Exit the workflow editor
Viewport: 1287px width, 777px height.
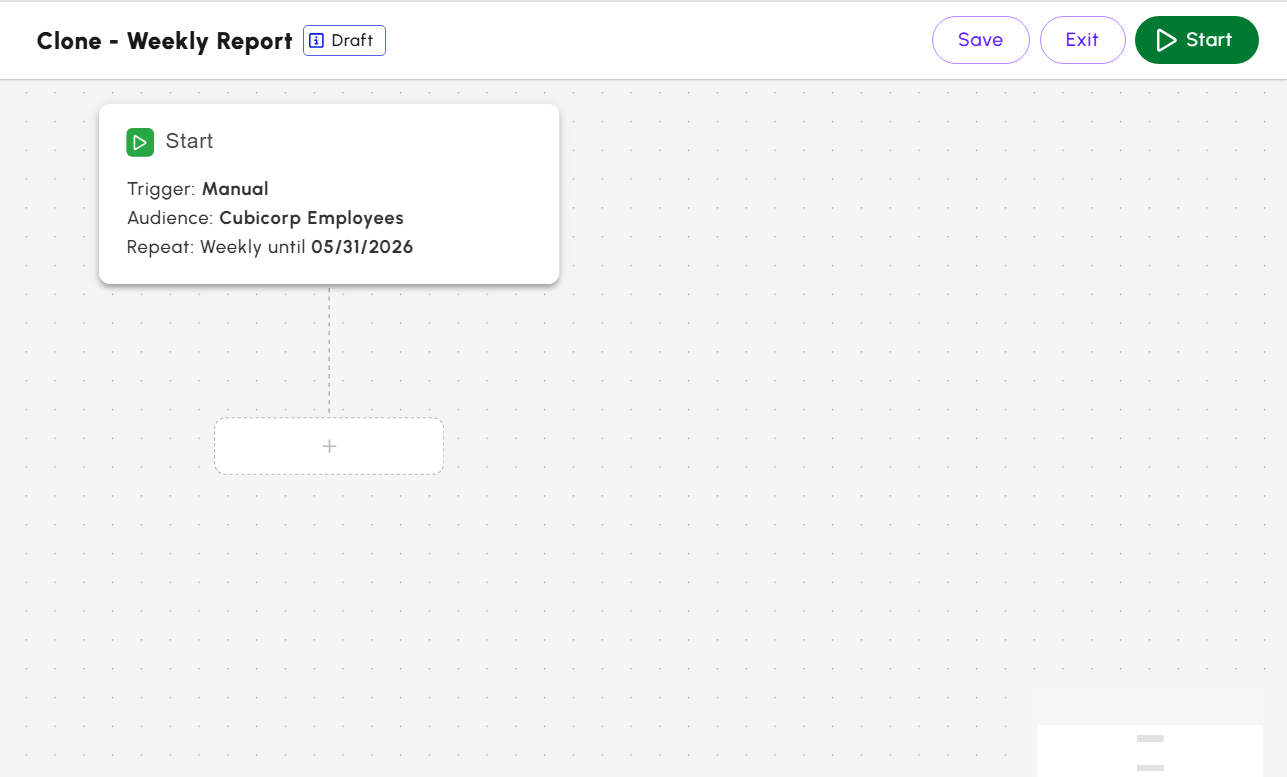(1082, 40)
